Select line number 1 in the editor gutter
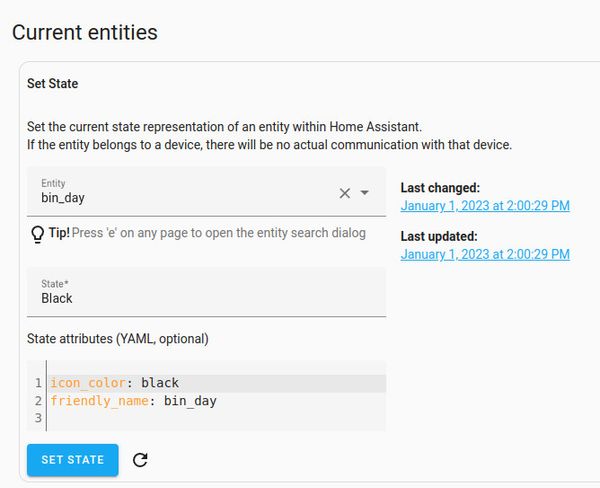Image resolution: width=600 pixels, height=488 pixels. tap(37, 383)
